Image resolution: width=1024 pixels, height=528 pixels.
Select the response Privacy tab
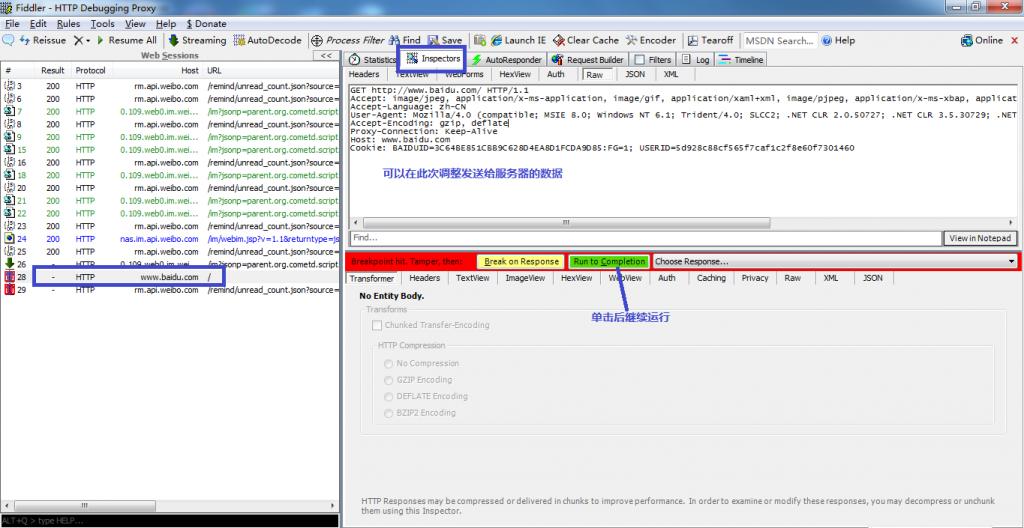[x=754, y=278]
